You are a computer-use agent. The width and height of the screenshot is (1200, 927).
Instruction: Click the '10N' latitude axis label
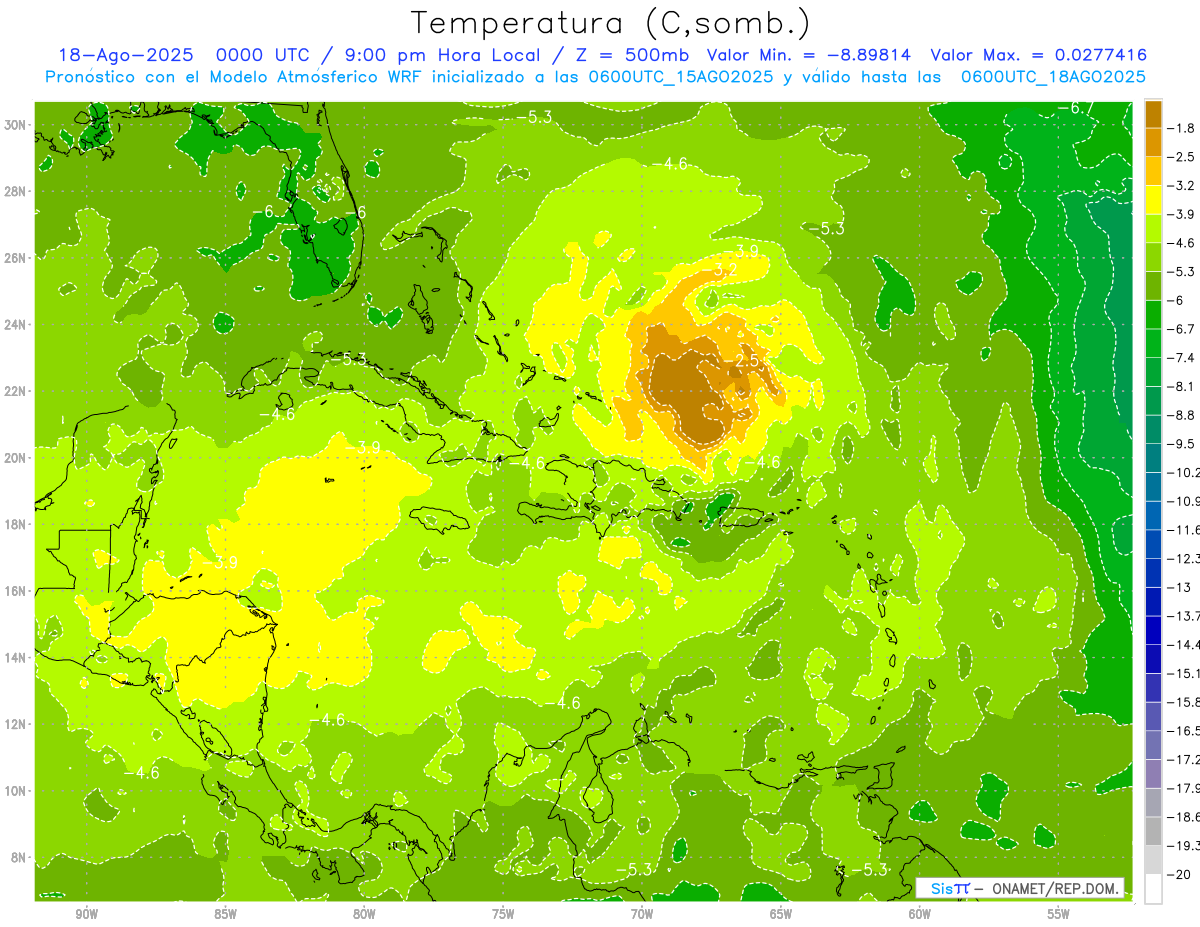17,791
